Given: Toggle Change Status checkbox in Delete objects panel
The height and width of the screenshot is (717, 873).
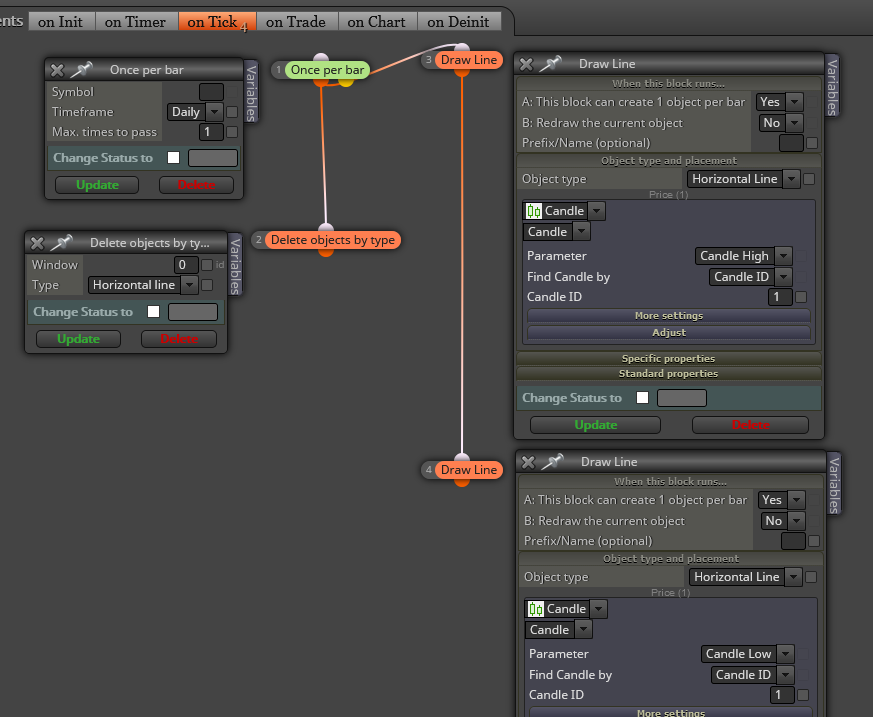Looking at the screenshot, I should point(154,311).
